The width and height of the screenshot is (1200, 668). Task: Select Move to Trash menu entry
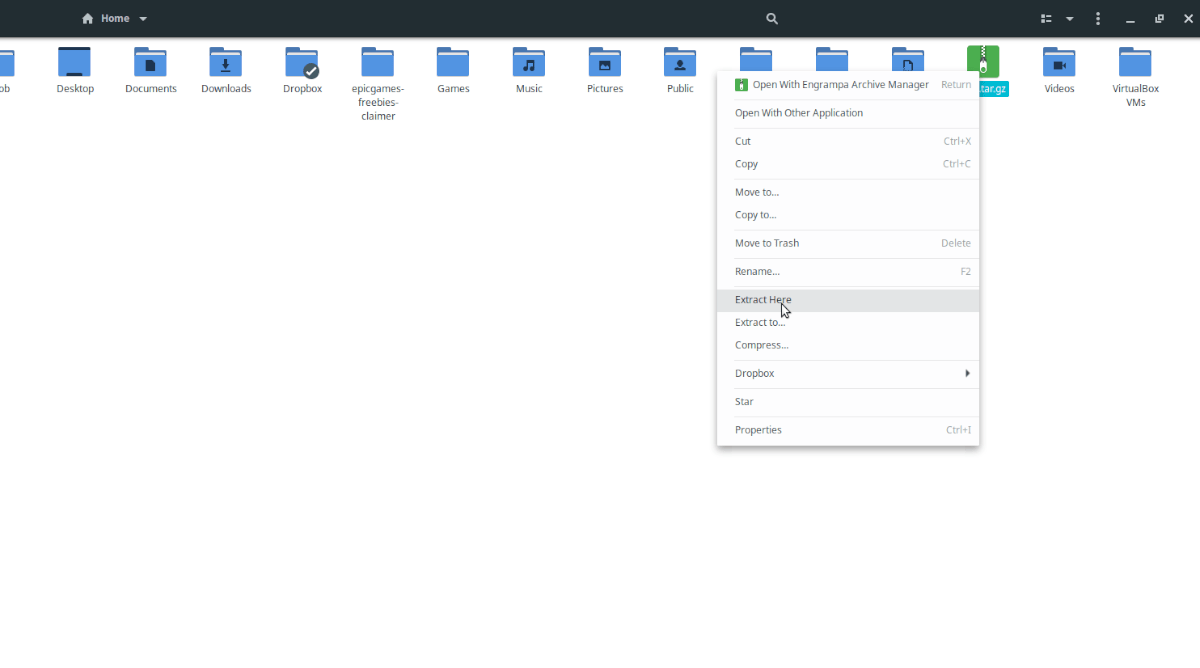848,243
